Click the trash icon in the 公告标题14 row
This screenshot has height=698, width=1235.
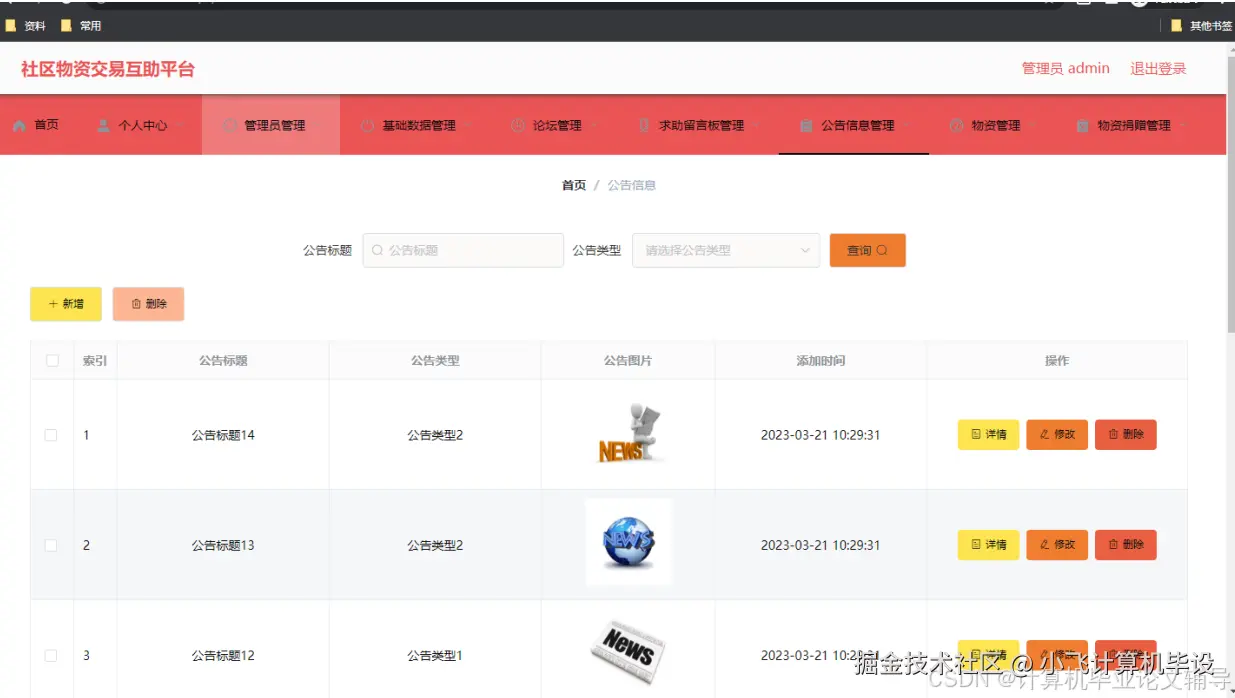coord(1113,434)
